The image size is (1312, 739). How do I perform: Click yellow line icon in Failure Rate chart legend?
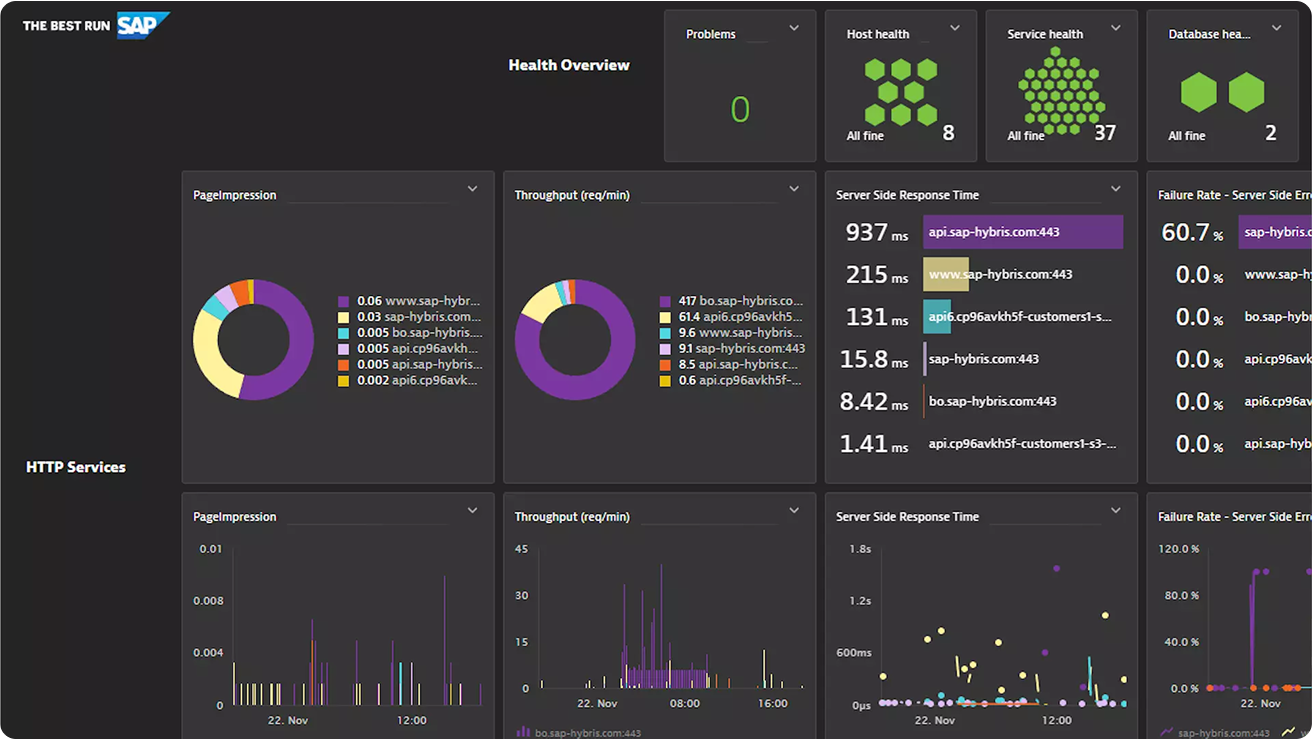point(1290,732)
